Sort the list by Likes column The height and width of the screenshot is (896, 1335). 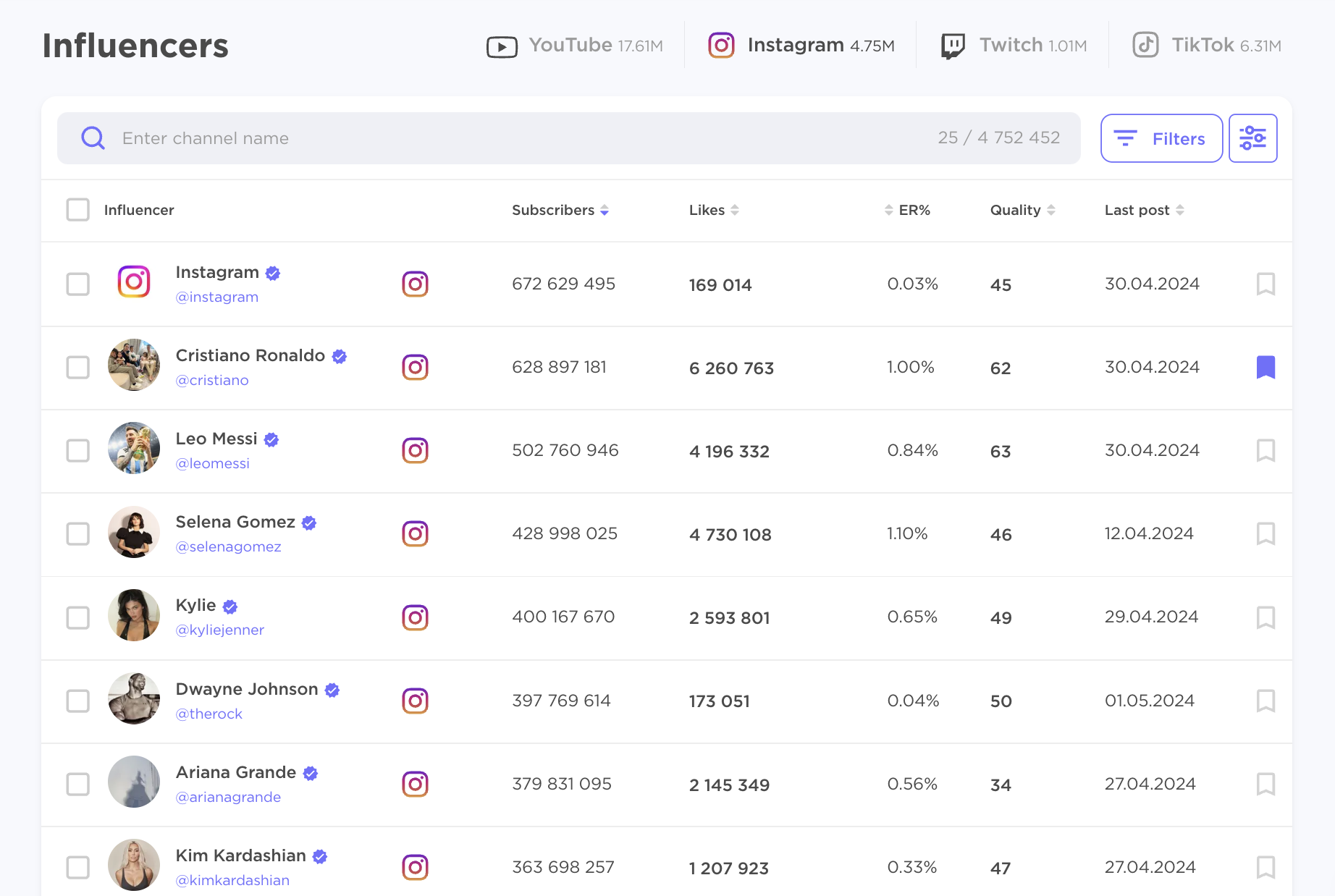(x=713, y=210)
